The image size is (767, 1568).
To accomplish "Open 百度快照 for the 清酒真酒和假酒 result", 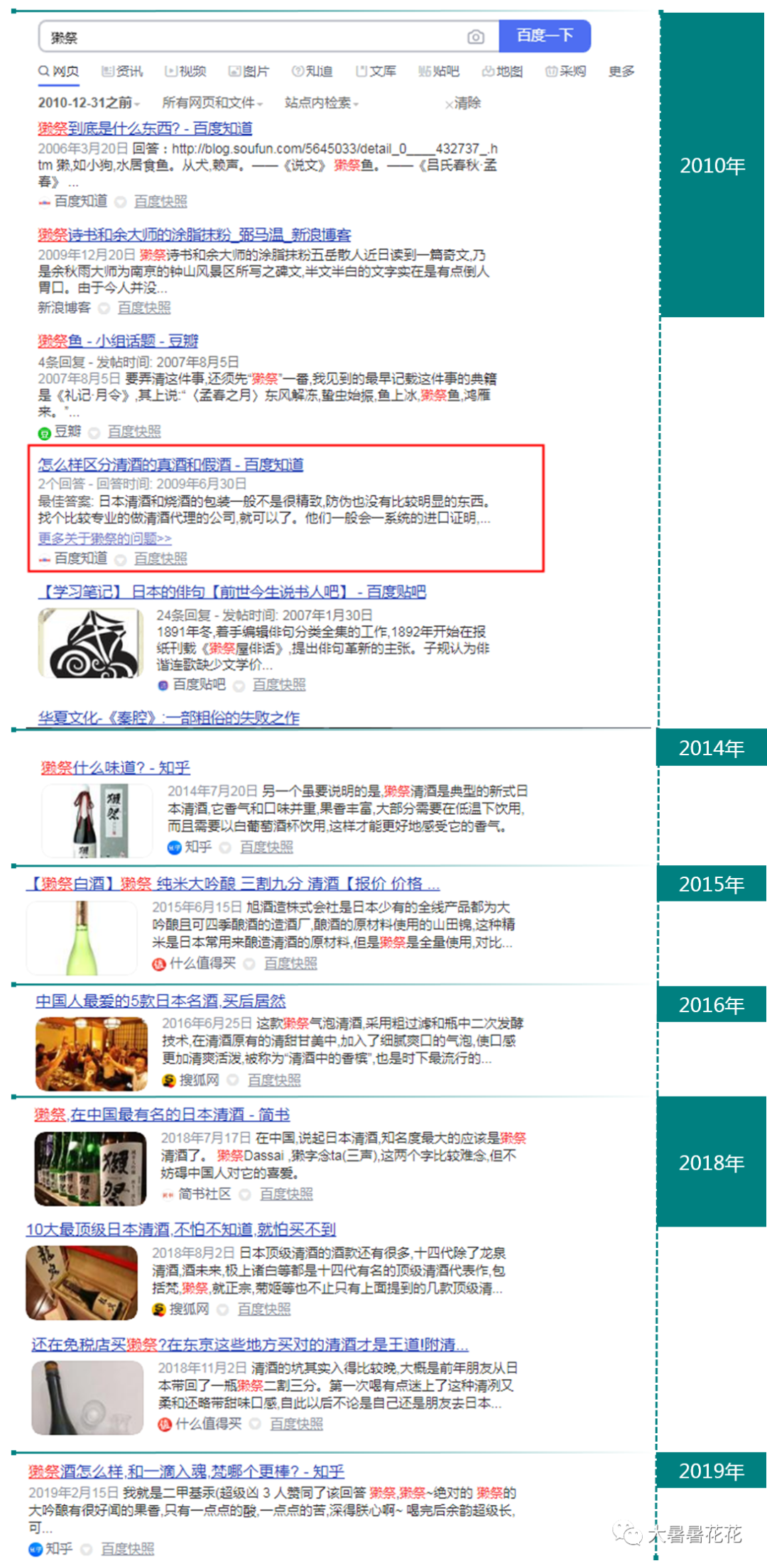I will (161, 559).
